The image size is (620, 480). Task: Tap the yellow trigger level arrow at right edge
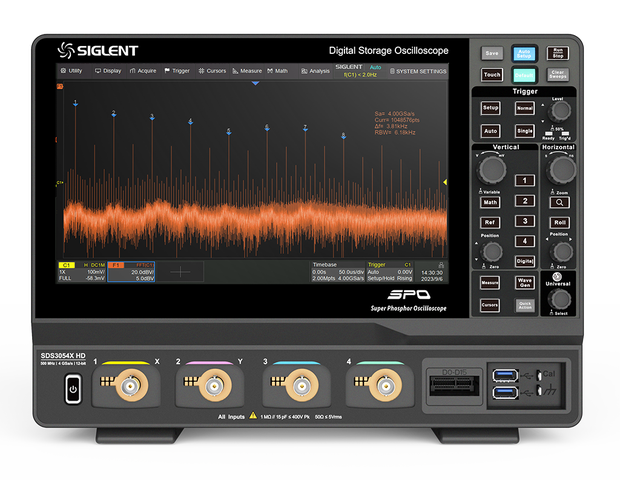[x=445, y=182]
